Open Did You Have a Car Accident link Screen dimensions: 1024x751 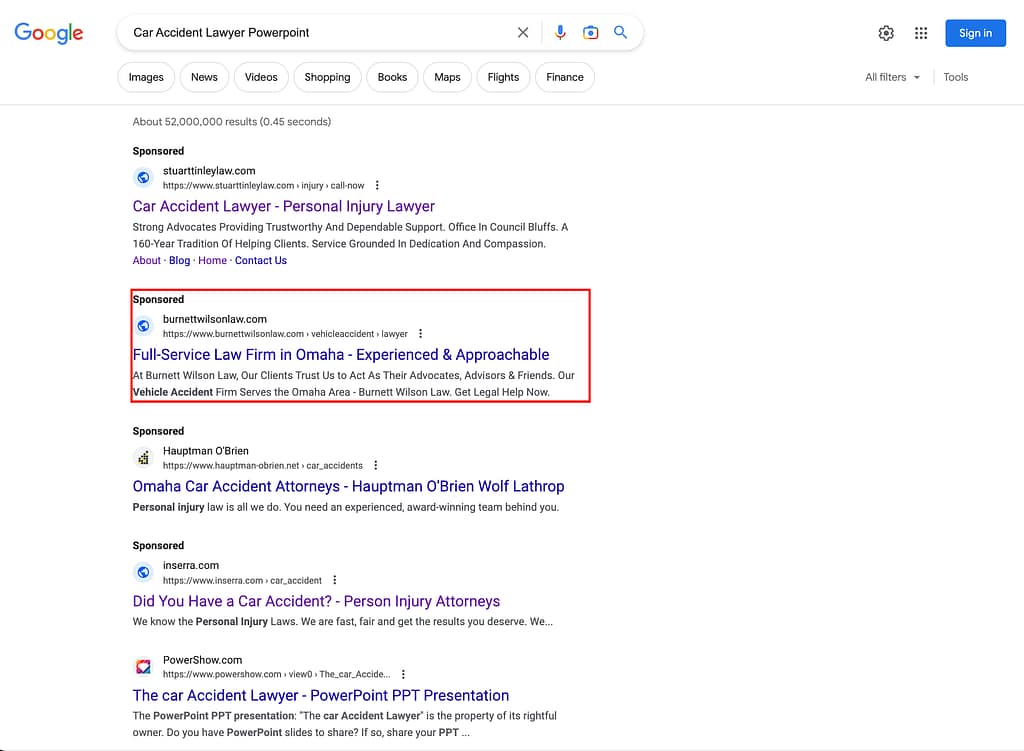click(x=316, y=601)
